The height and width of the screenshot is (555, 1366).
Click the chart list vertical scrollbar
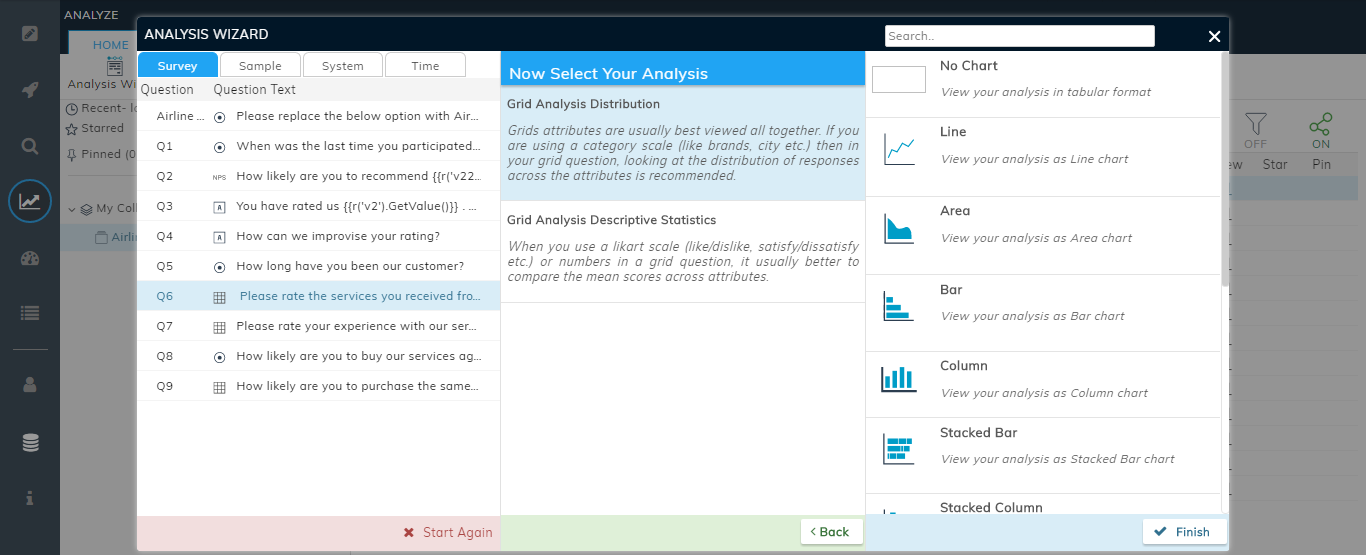[x=1225, y=170]
